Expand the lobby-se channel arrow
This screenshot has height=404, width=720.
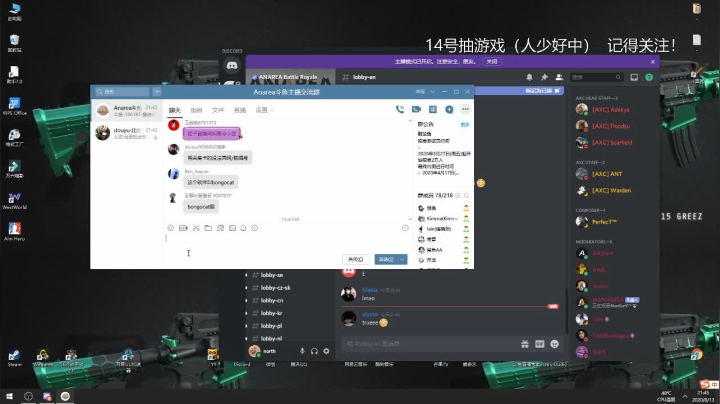tap(247, 275)
